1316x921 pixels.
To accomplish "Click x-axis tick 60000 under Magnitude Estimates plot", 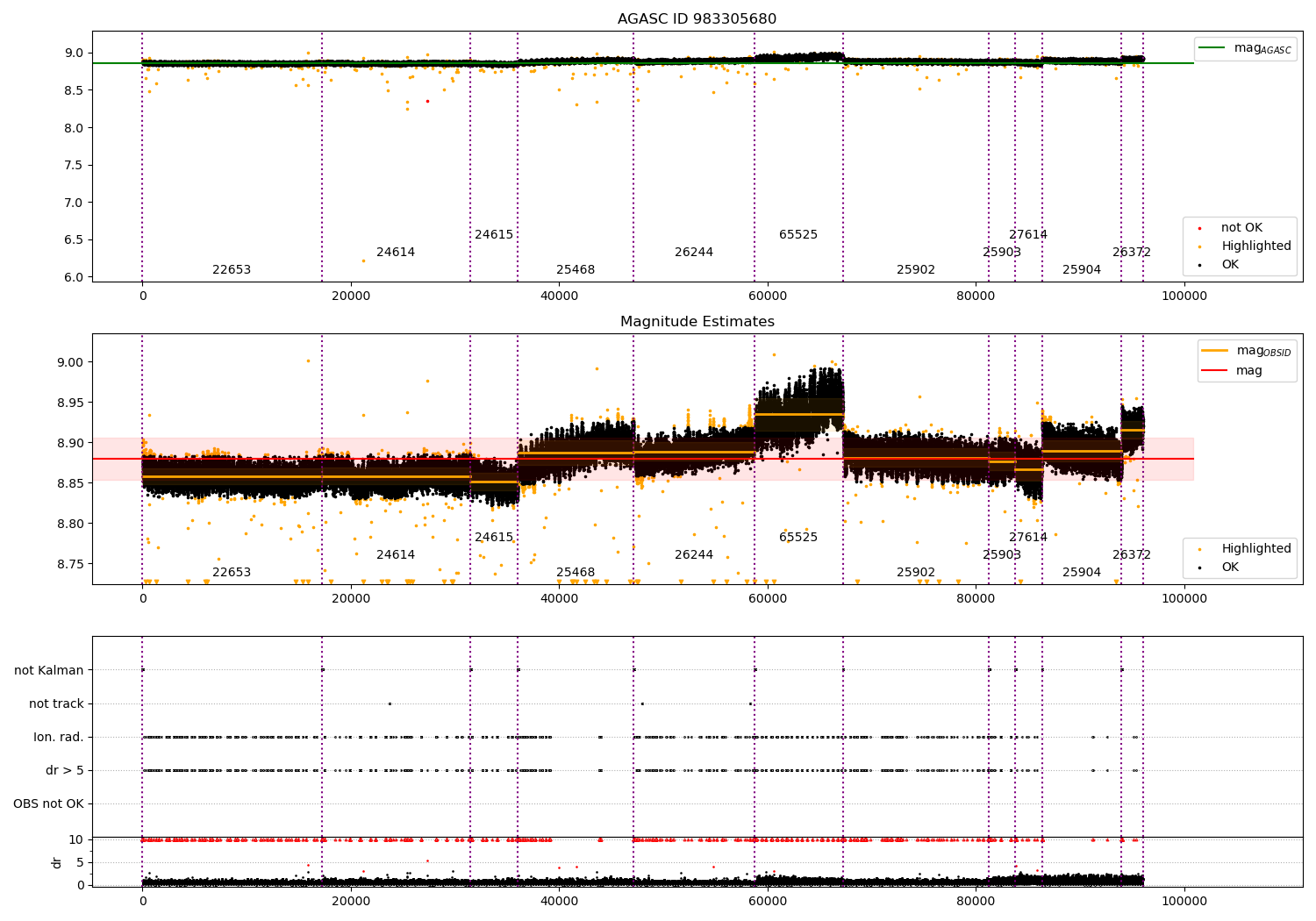I will [x=768, y=599].
